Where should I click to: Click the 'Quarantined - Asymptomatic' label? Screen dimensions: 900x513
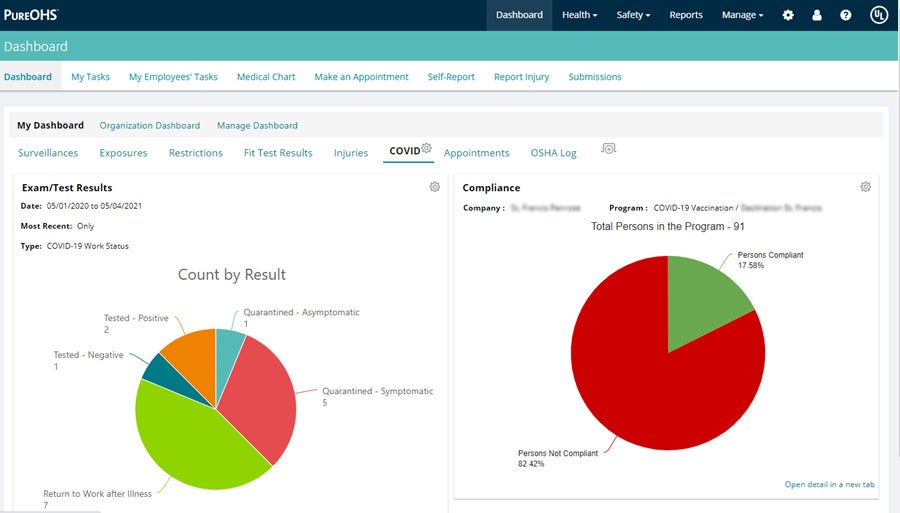301,312
